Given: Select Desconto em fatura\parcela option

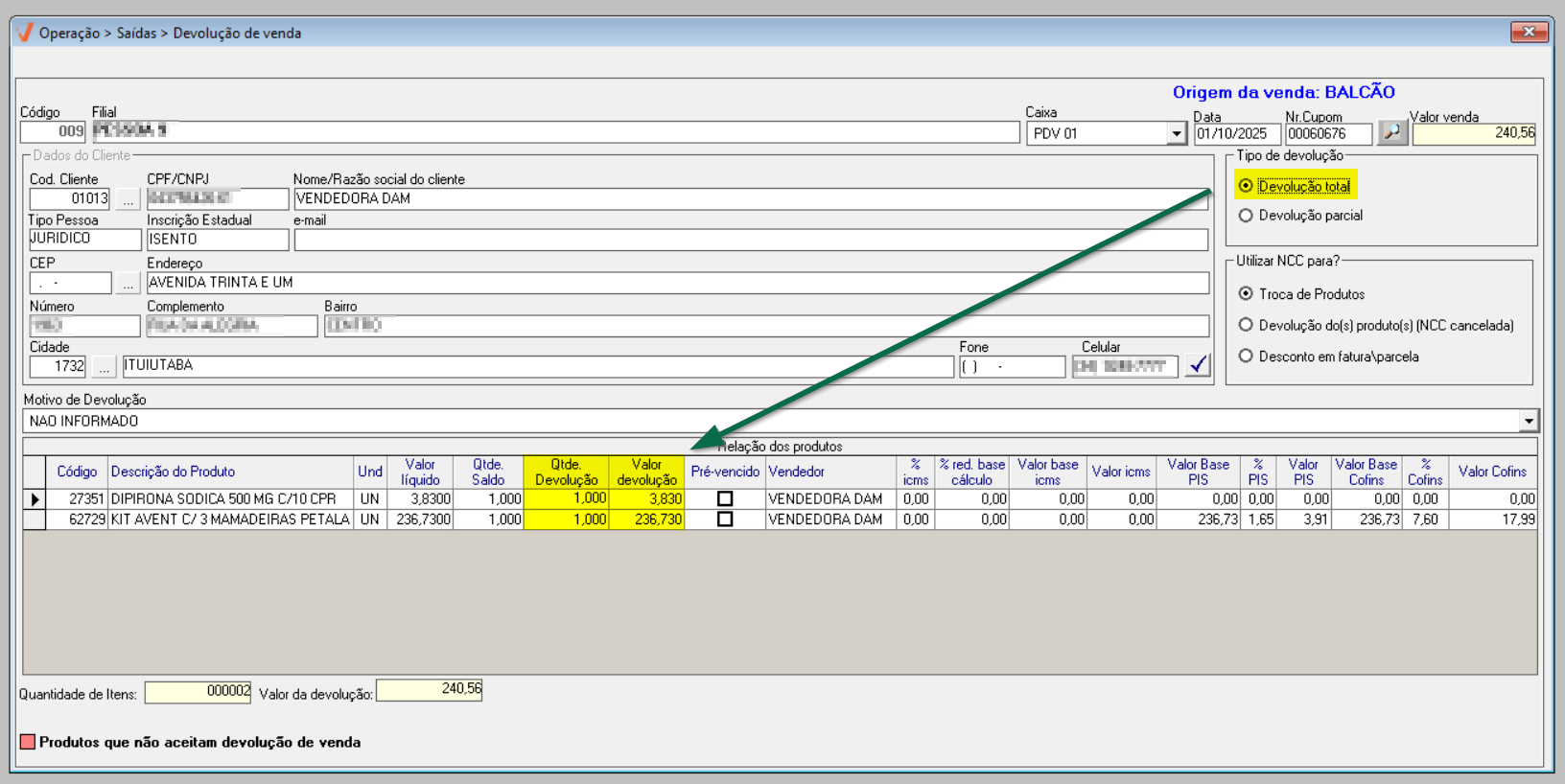Looking at the screenshot, I should coord(1246,357).
